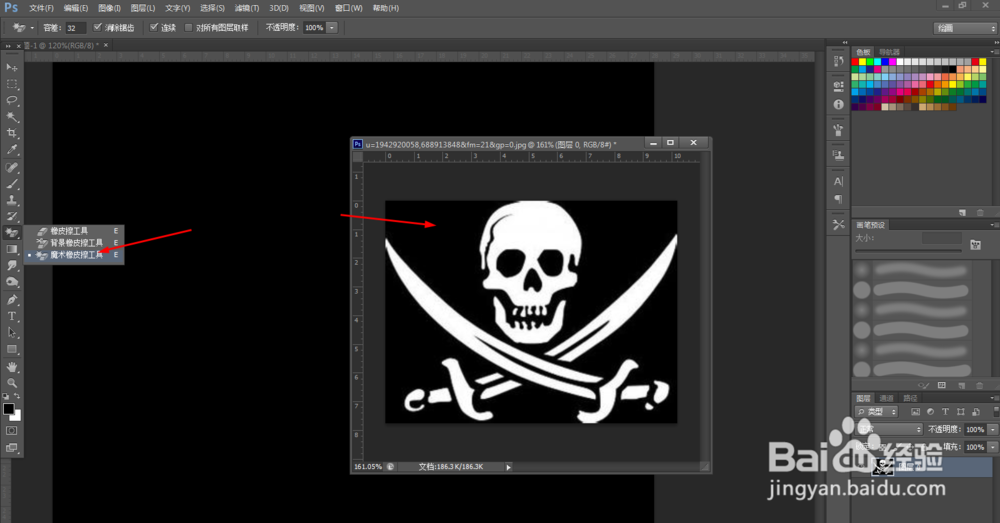The image size is (1000, 523).
Task: Select the History Brush tool
Action: pyautogui.click(x=11, y=217)
